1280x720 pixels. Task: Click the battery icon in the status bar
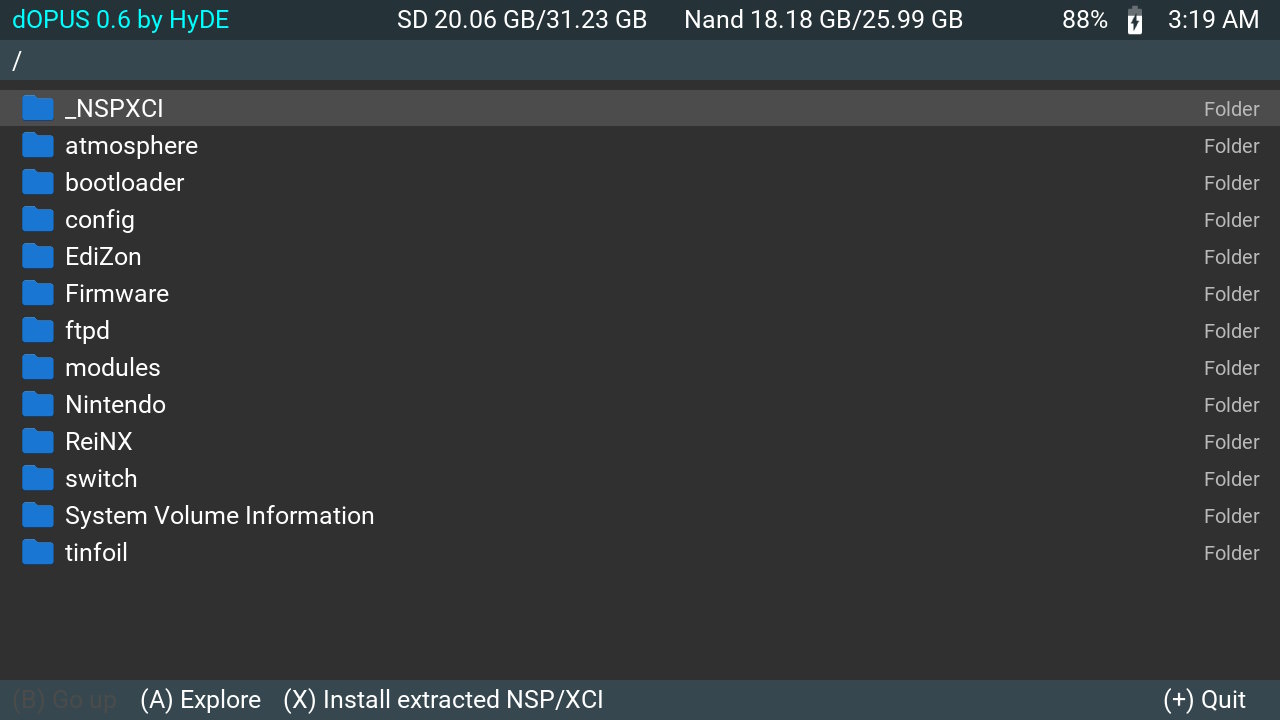[x=1135, y=19]
